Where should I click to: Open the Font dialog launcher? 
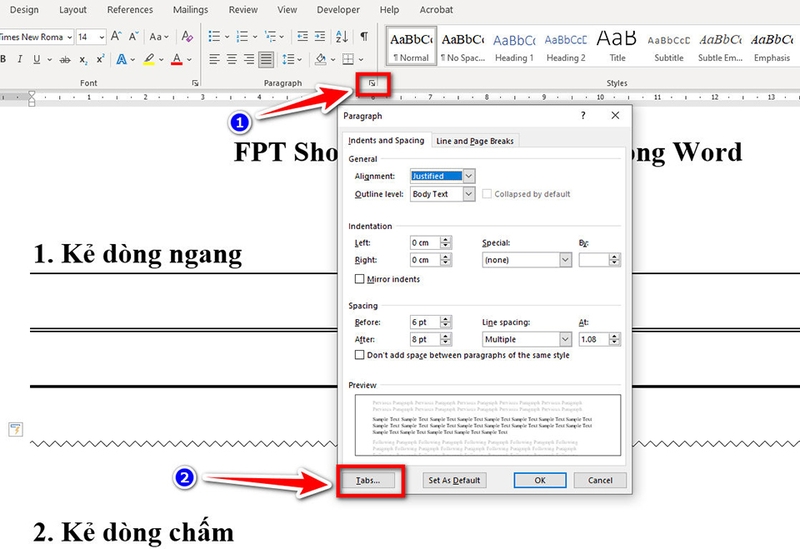click(195, 83)
